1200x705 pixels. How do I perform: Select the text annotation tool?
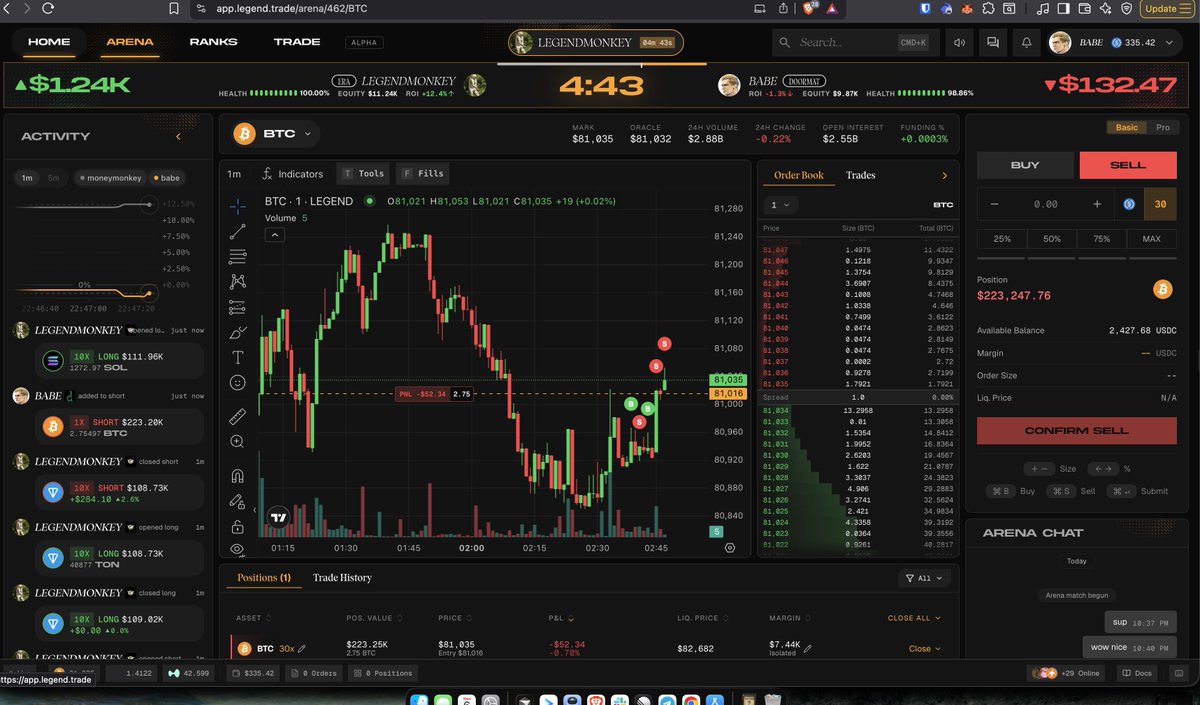[237, 357]
